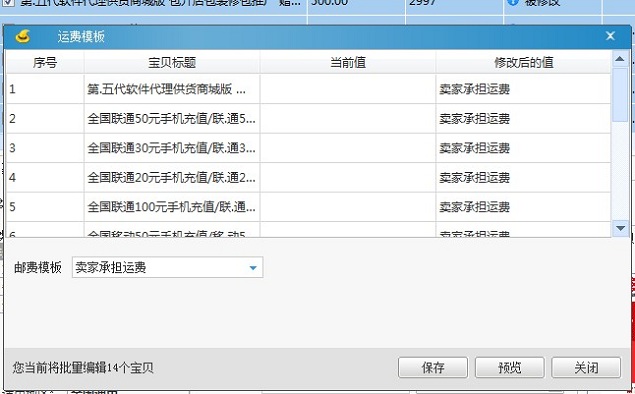Image resolution: width=635 pixels, height=394 pixels.
Task: Click the 当前值 column header
Action: tap(348, 62)
